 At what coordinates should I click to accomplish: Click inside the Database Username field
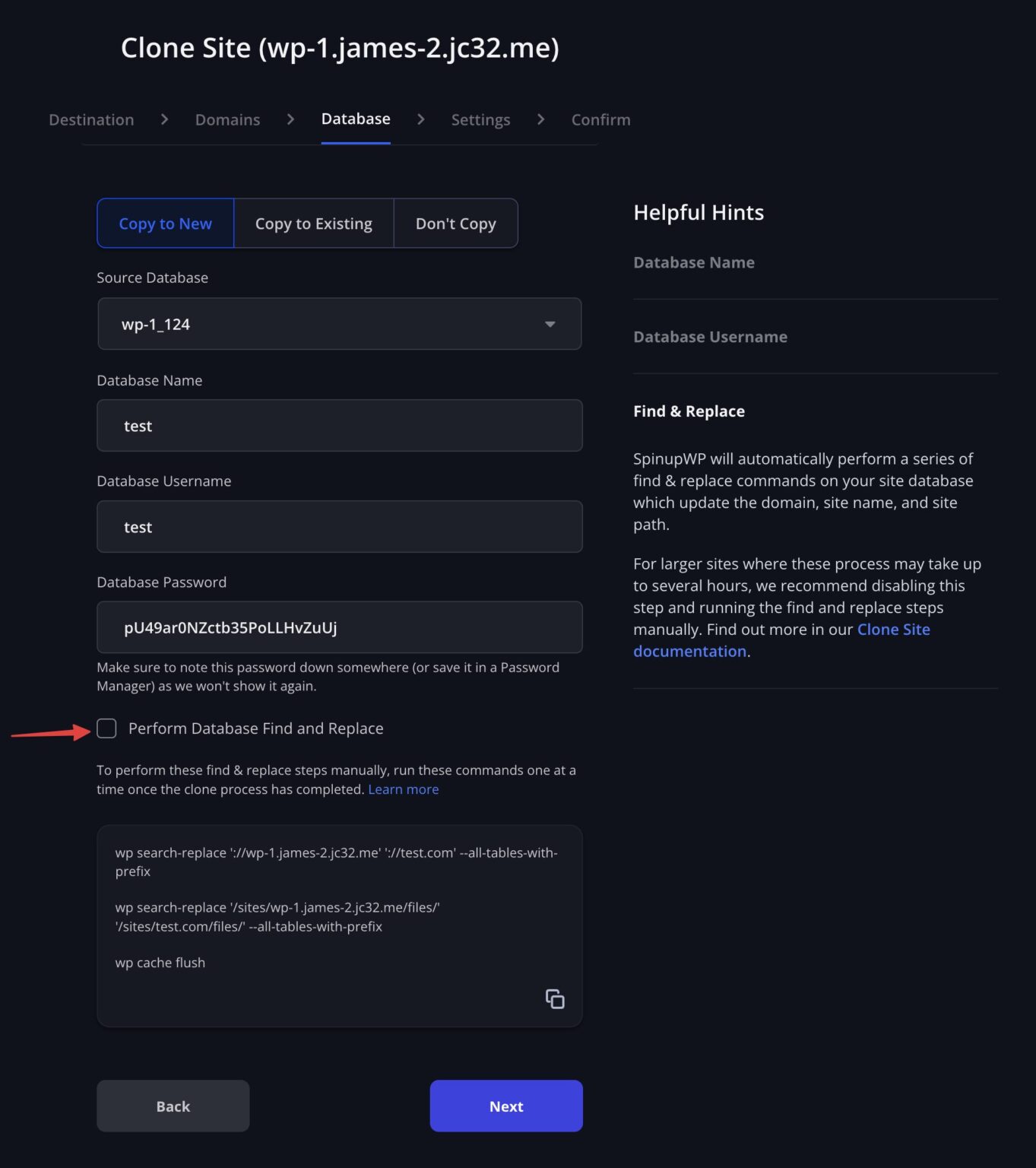[339, 526]
